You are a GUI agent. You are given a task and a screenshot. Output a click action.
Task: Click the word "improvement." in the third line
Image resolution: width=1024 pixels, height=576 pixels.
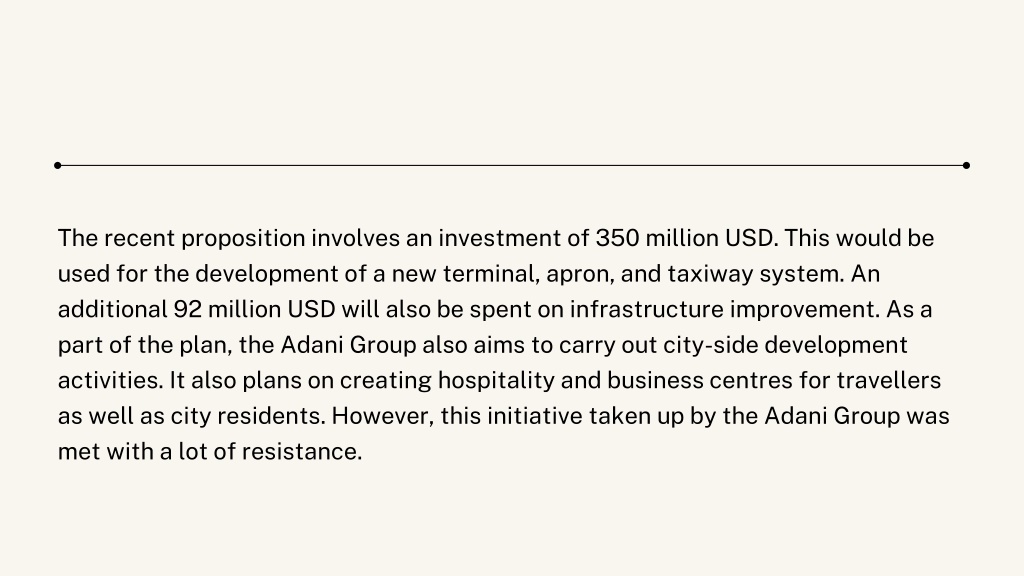click(805, 311)
